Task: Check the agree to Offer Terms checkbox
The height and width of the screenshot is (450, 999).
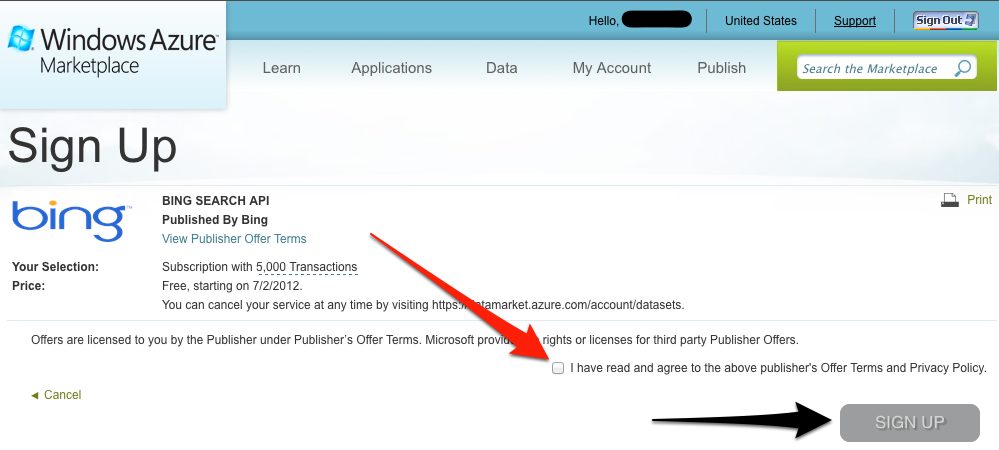Action: (558, 368)
